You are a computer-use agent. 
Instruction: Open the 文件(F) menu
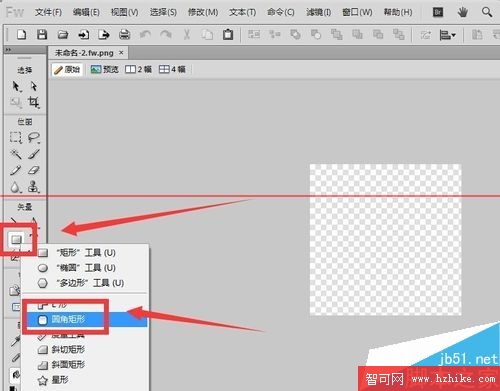pos(48,12)
